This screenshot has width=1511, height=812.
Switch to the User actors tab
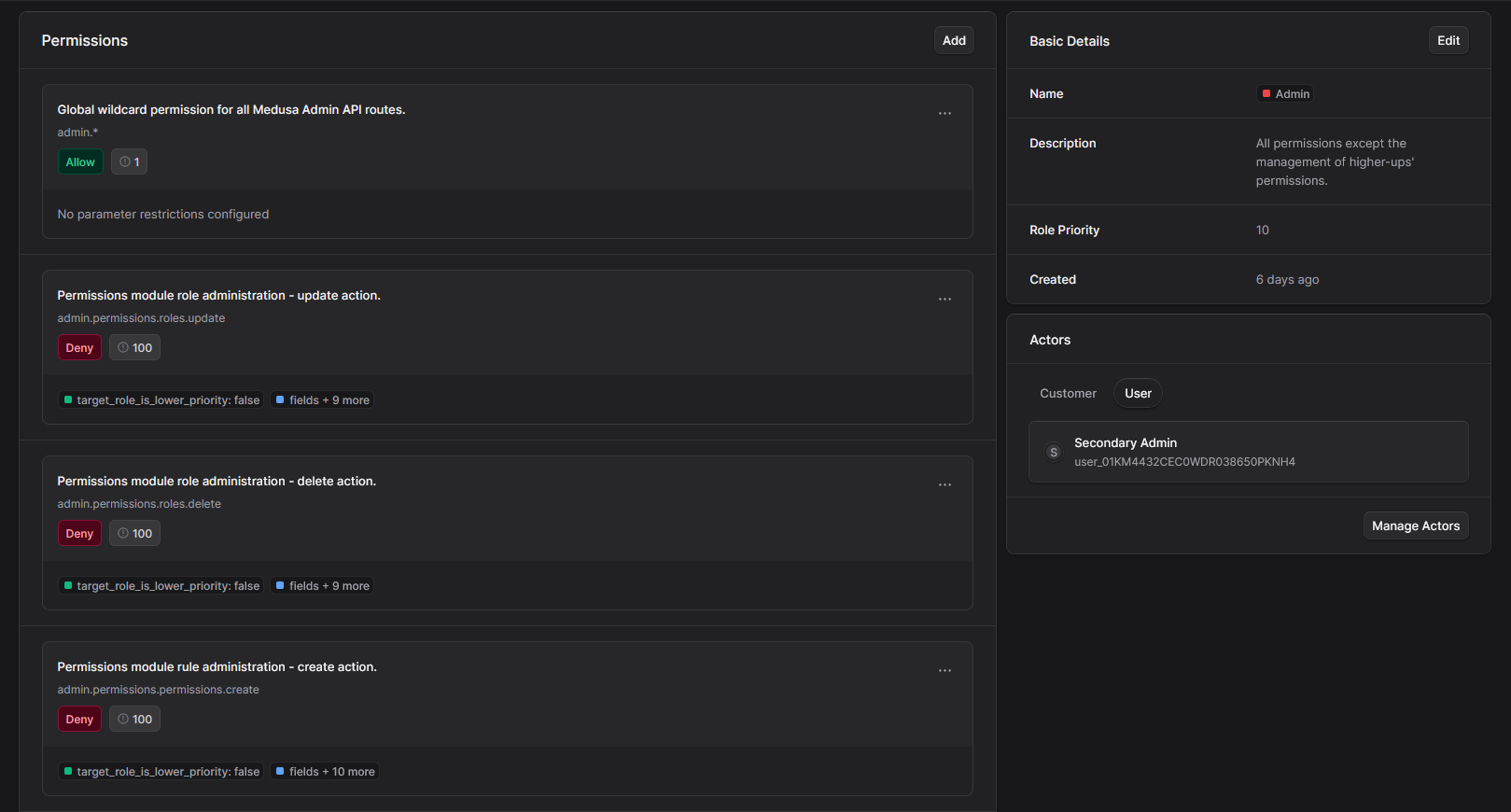click(x=1138, y=393)
